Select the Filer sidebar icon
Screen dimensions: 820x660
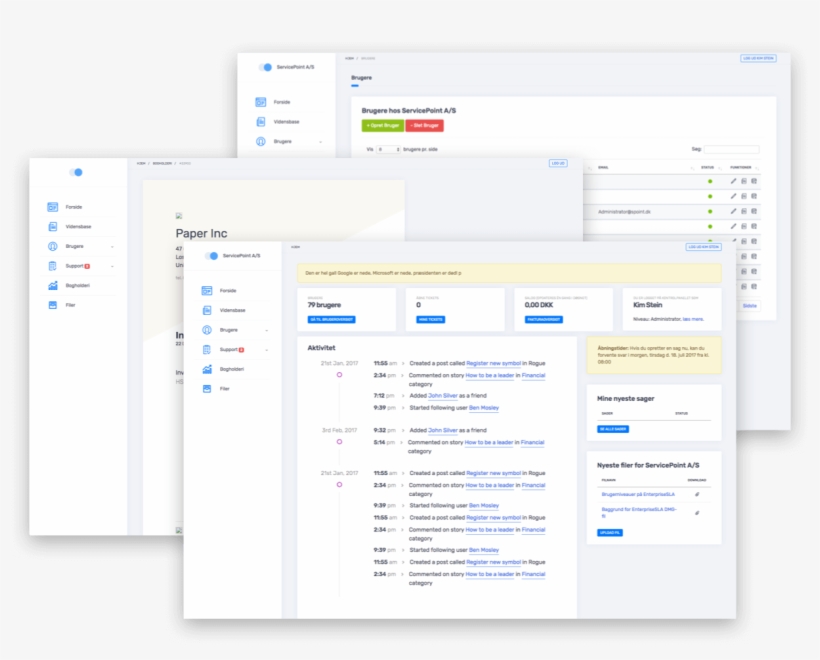click(206, 389)
